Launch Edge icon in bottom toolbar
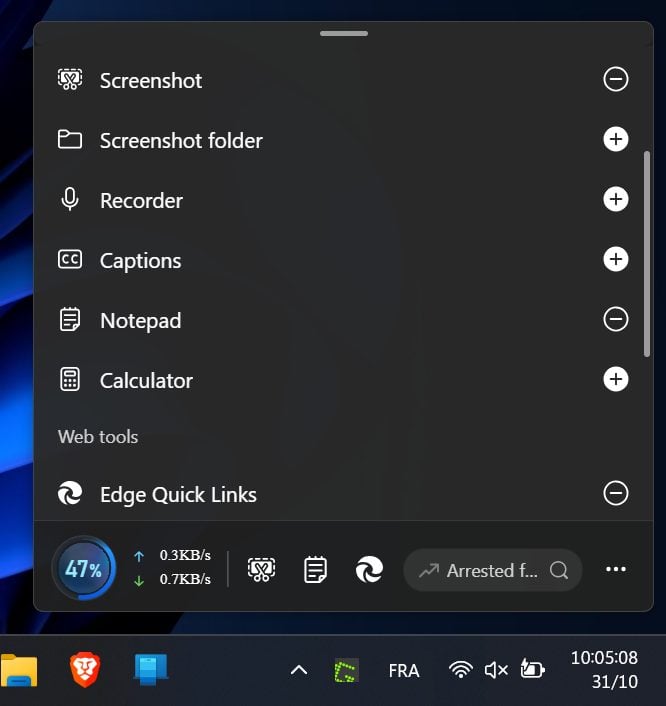This screenshot has height=706, width=666. tap(369, 570)
